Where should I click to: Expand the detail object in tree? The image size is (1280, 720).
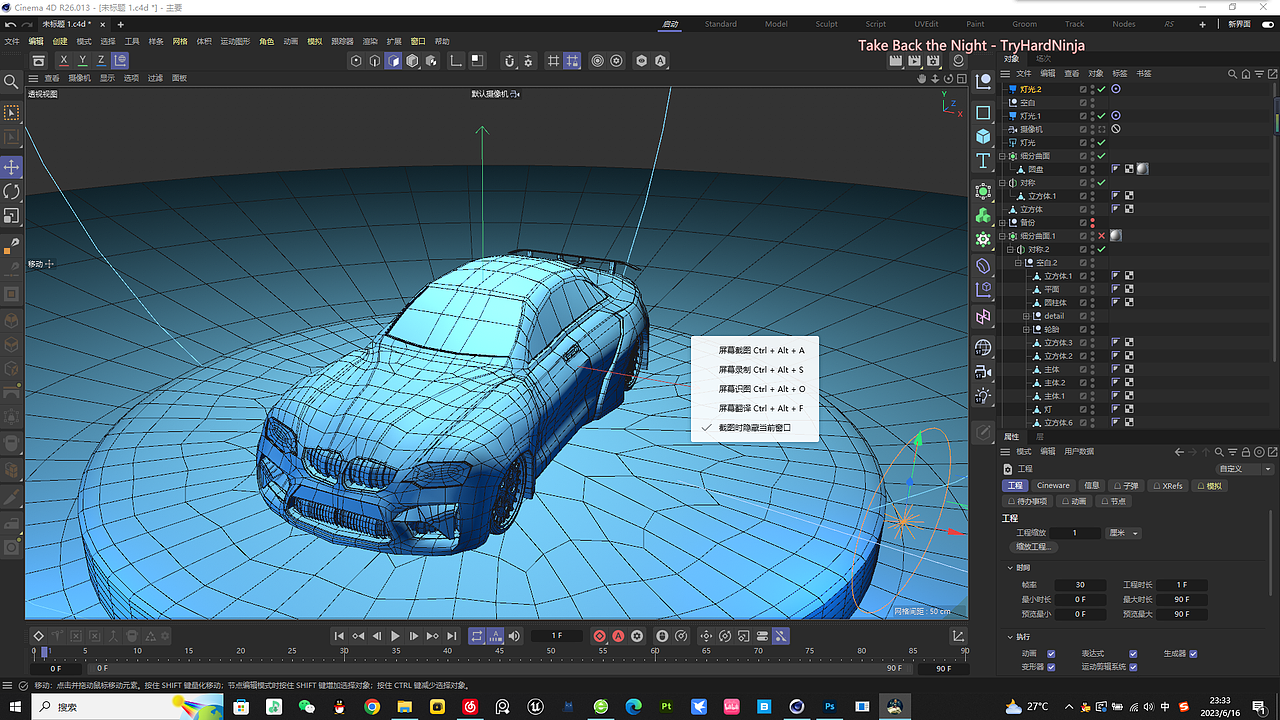[x=1026, y=316]
